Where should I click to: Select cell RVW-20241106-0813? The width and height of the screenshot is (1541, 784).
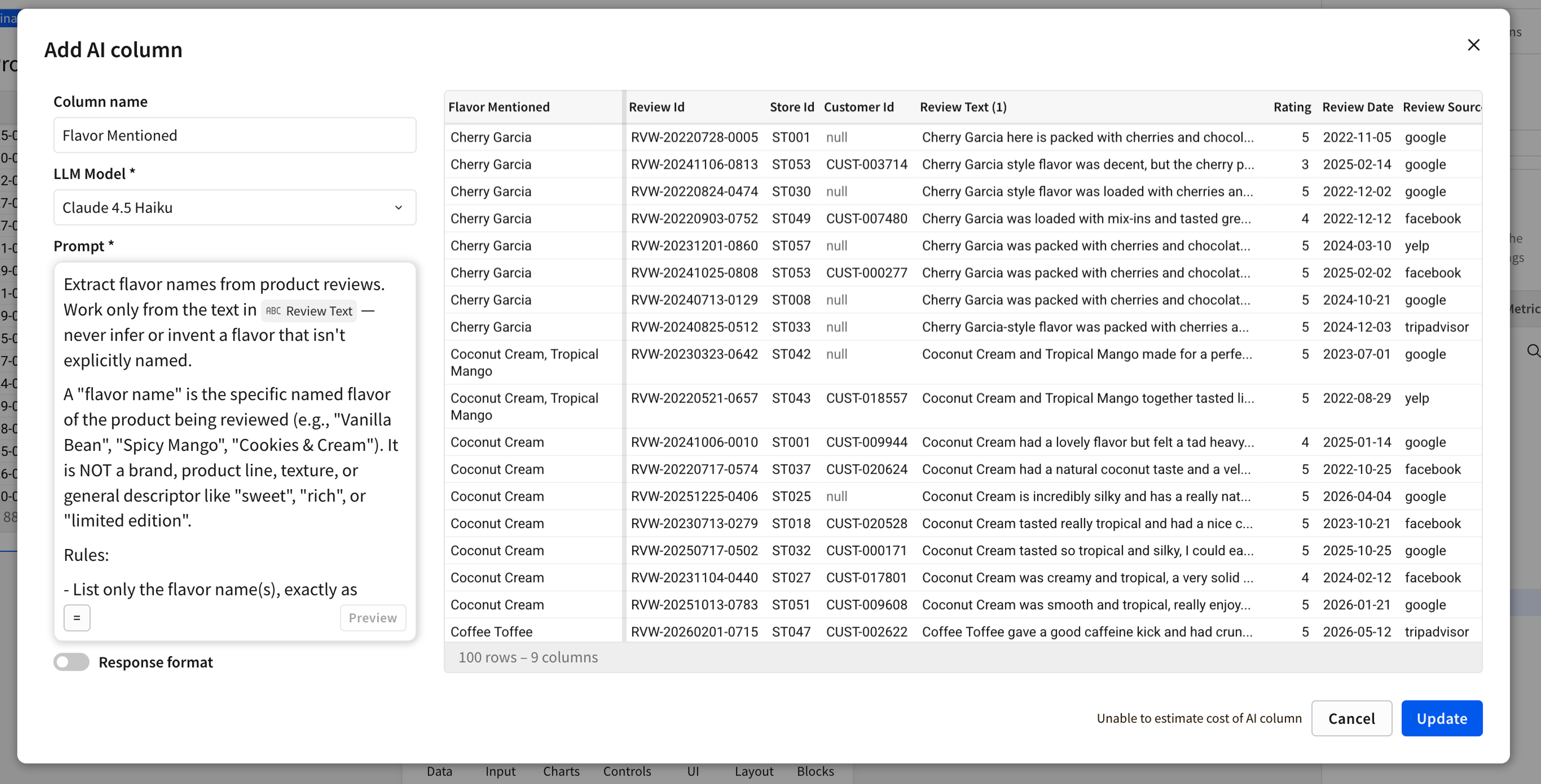point(694,165)
